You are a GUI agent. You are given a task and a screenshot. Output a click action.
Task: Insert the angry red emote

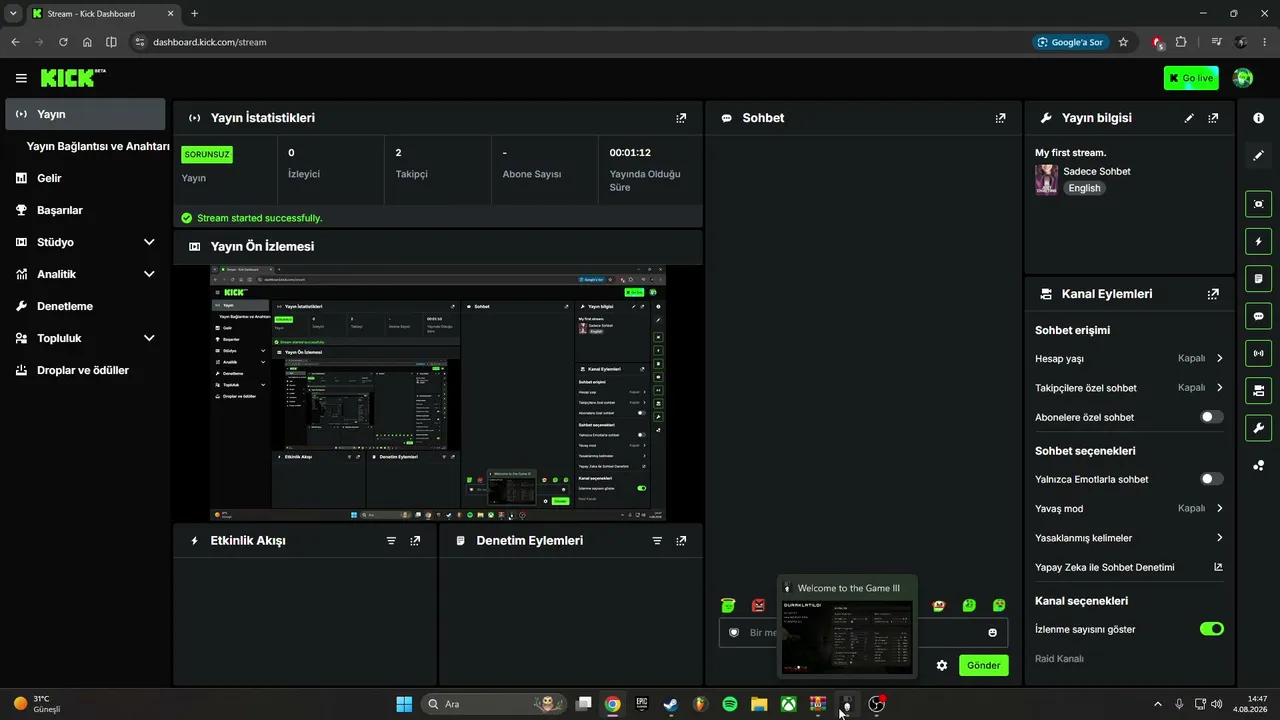coord(758,605)
